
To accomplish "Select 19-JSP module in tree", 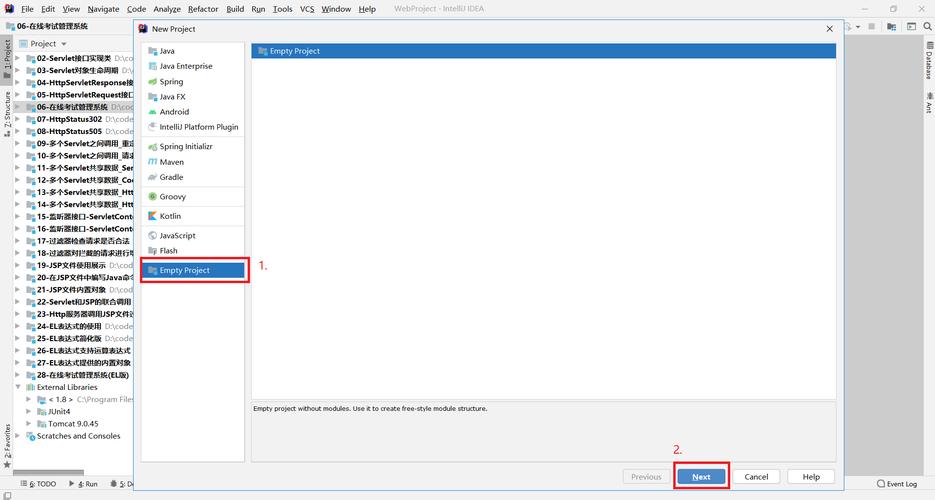I will pyautogui.click(x=73, y=265).
